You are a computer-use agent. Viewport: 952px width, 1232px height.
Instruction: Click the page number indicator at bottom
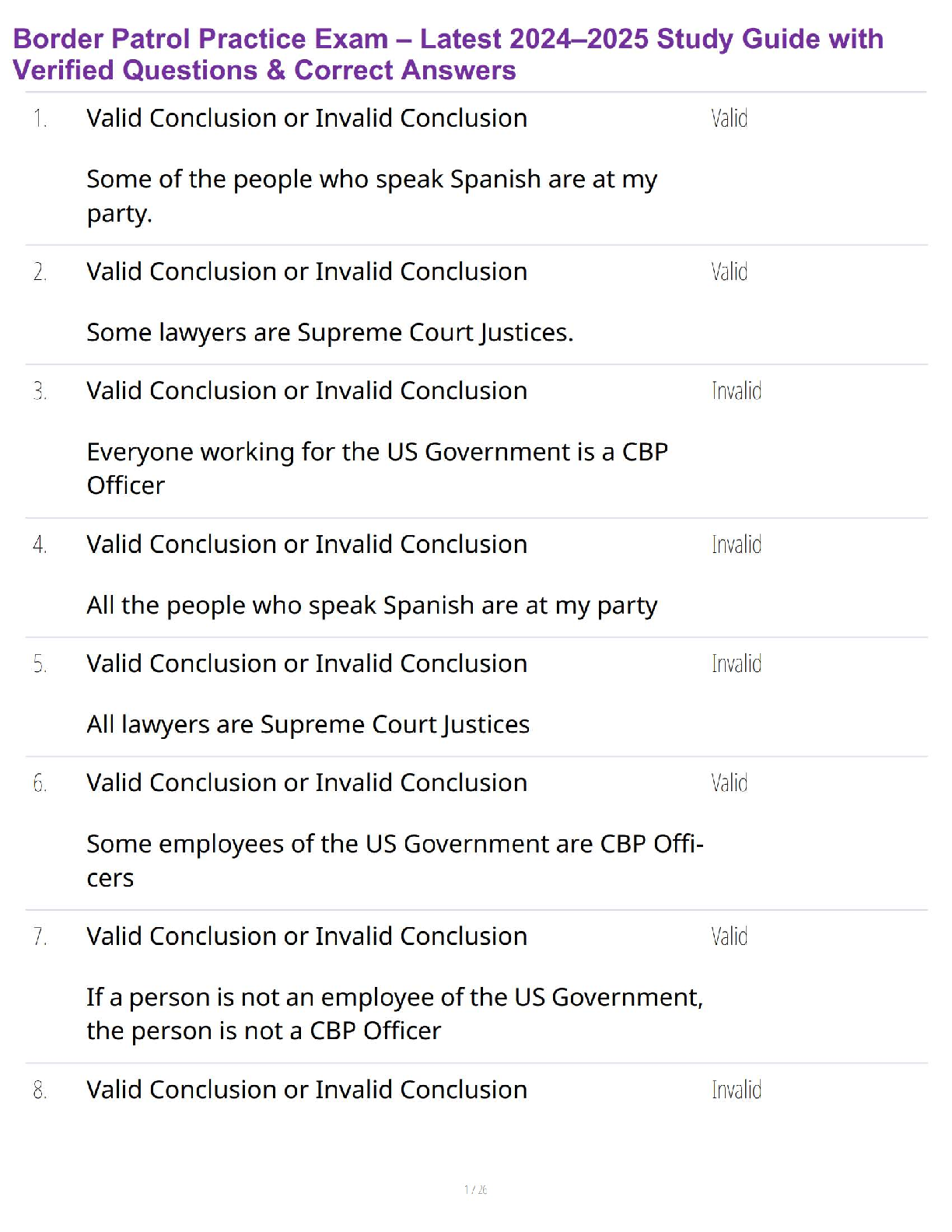[x=475, y=1189]
